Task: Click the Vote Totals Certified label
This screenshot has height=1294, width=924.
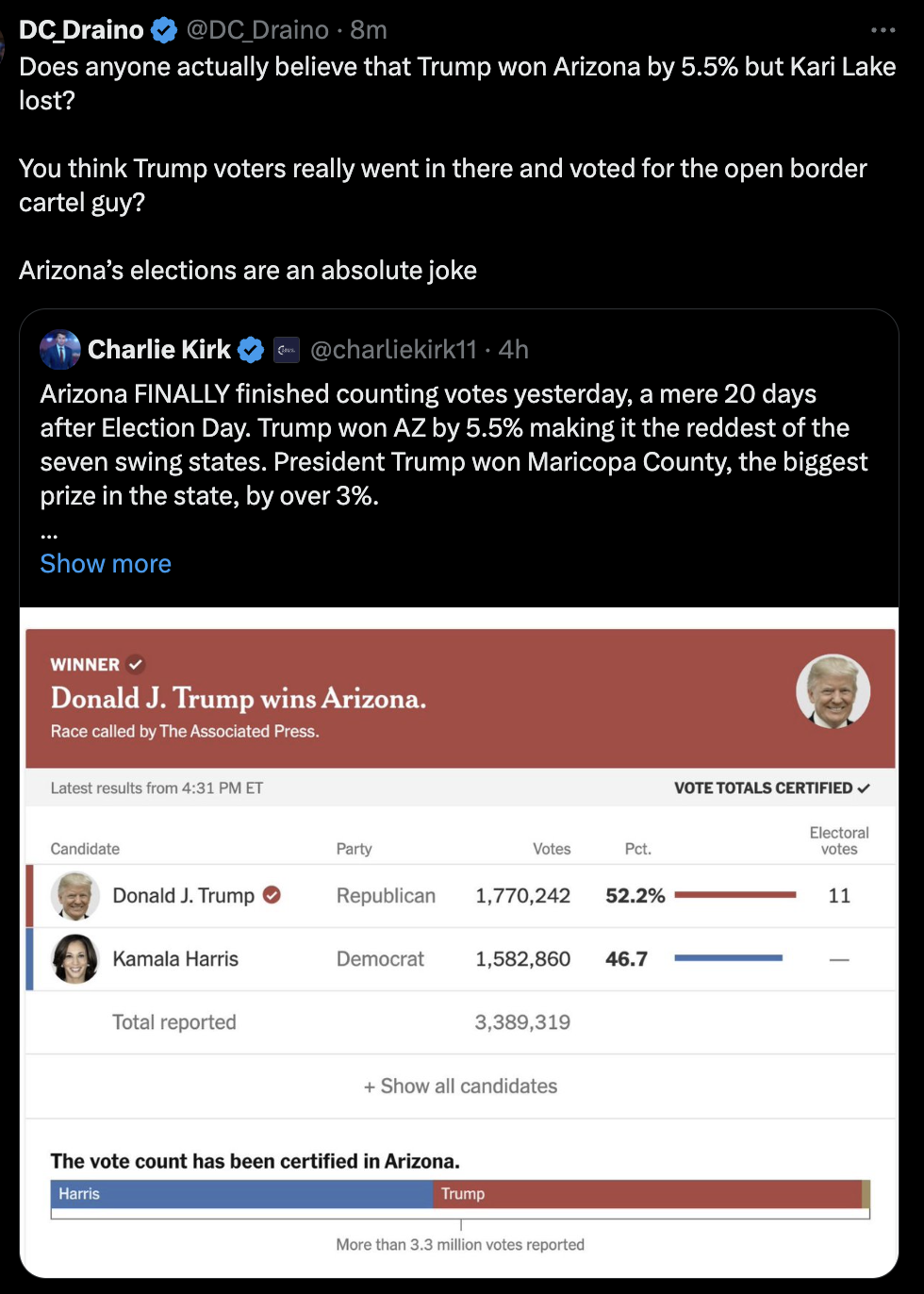Action: [x=771, y=788]
